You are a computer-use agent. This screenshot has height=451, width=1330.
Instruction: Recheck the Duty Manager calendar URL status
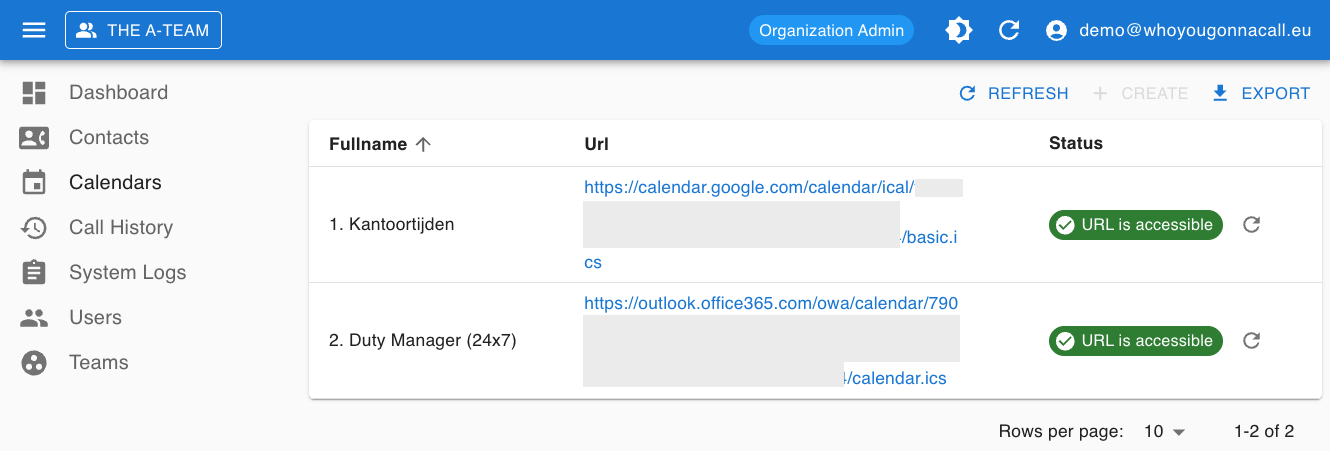point(1251,341)
